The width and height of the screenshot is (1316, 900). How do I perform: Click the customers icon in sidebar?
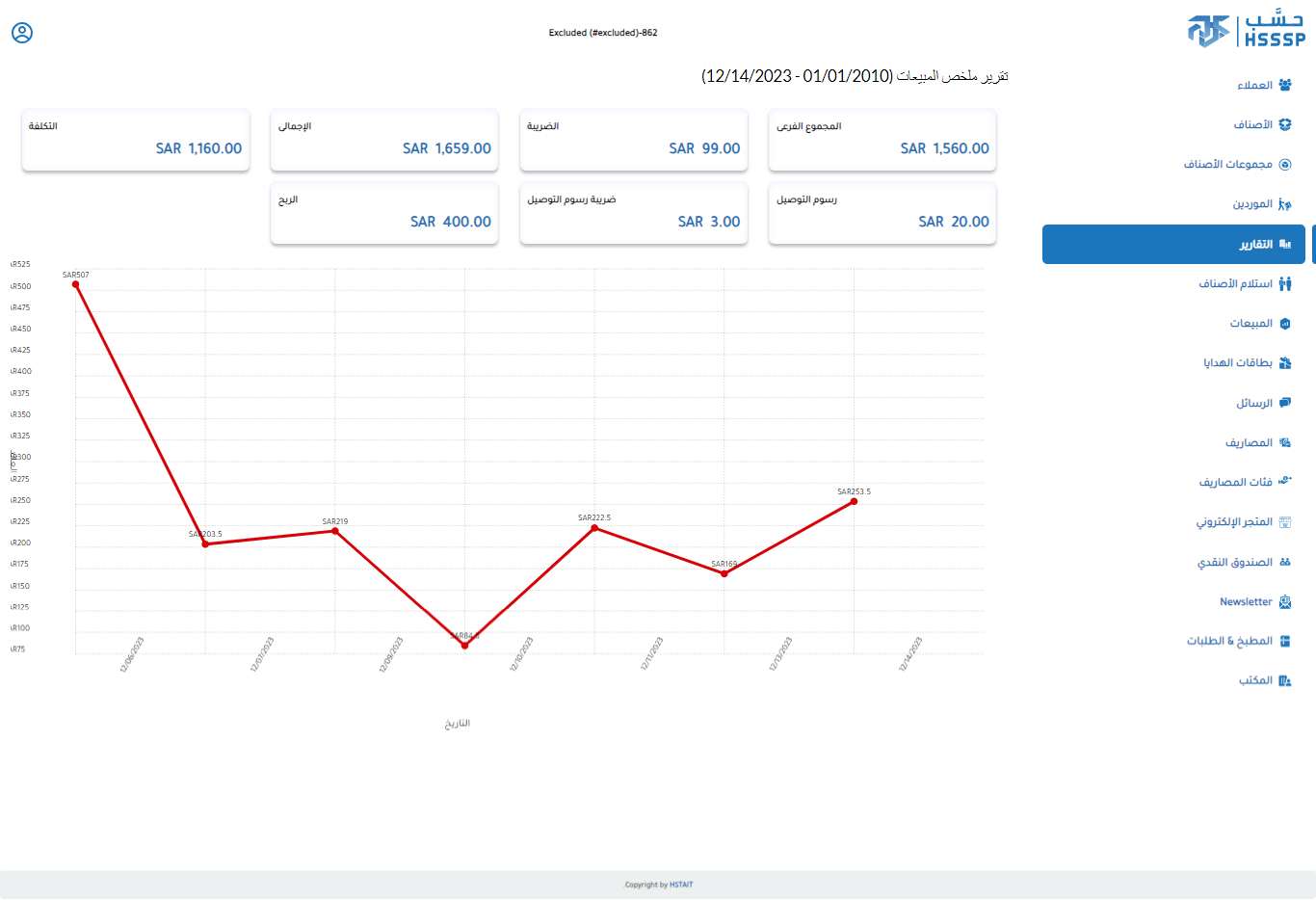(1284, 85)
